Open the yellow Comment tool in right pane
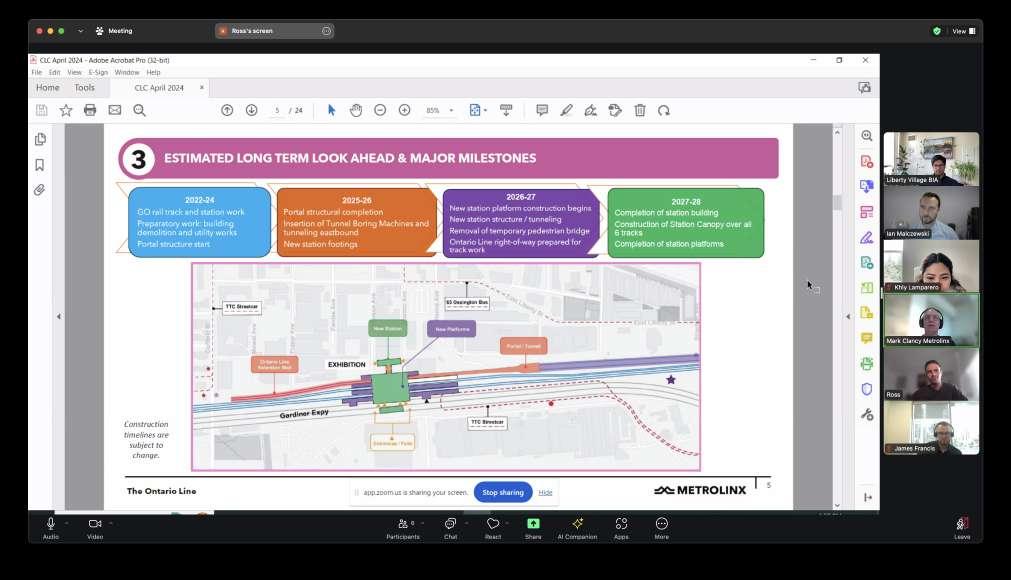 [867, 338]
